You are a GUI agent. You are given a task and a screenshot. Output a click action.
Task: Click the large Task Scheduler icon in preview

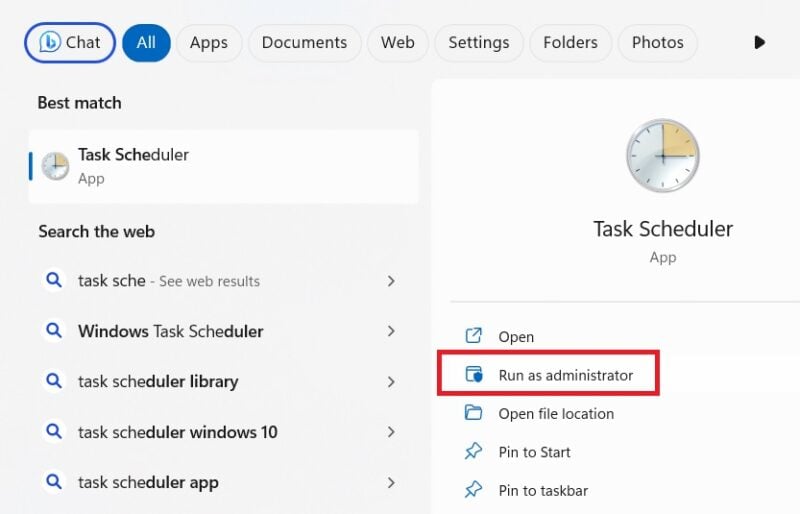pos(663,156)
